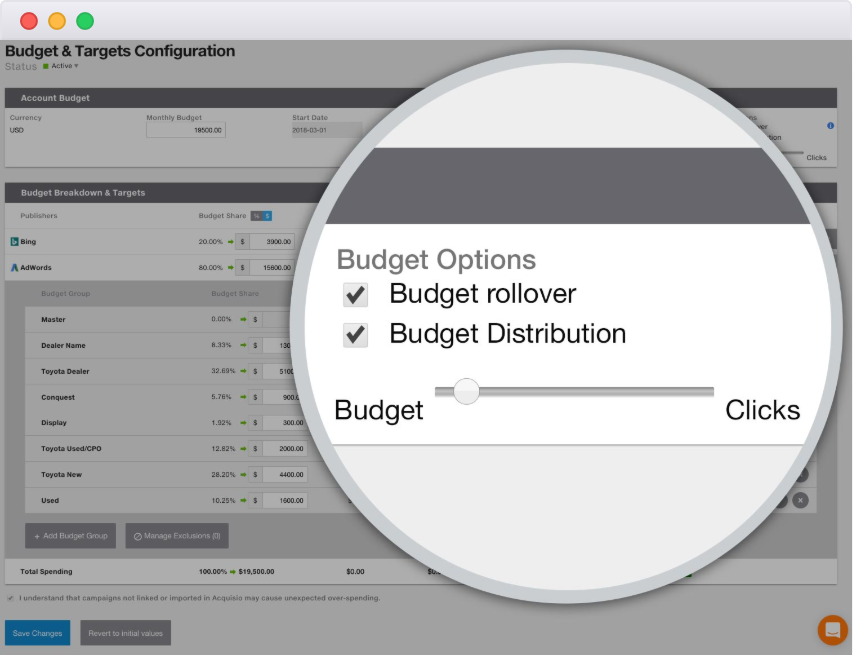Click the Add Budget Group button
The height and width of the screenshot is (655, 853).
[x=69, y=535]
